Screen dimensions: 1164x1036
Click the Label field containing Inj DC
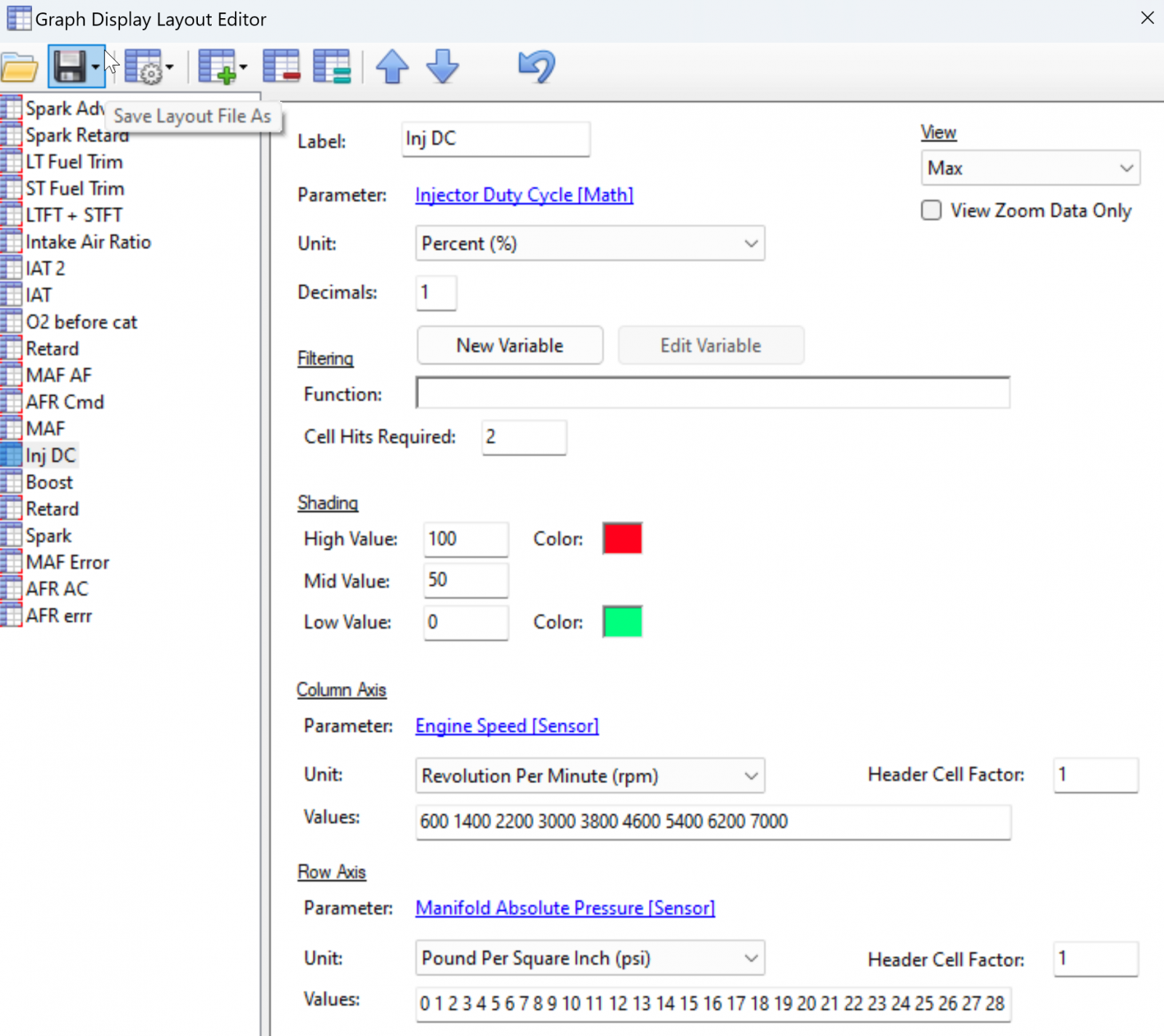(x=495, y=139)
